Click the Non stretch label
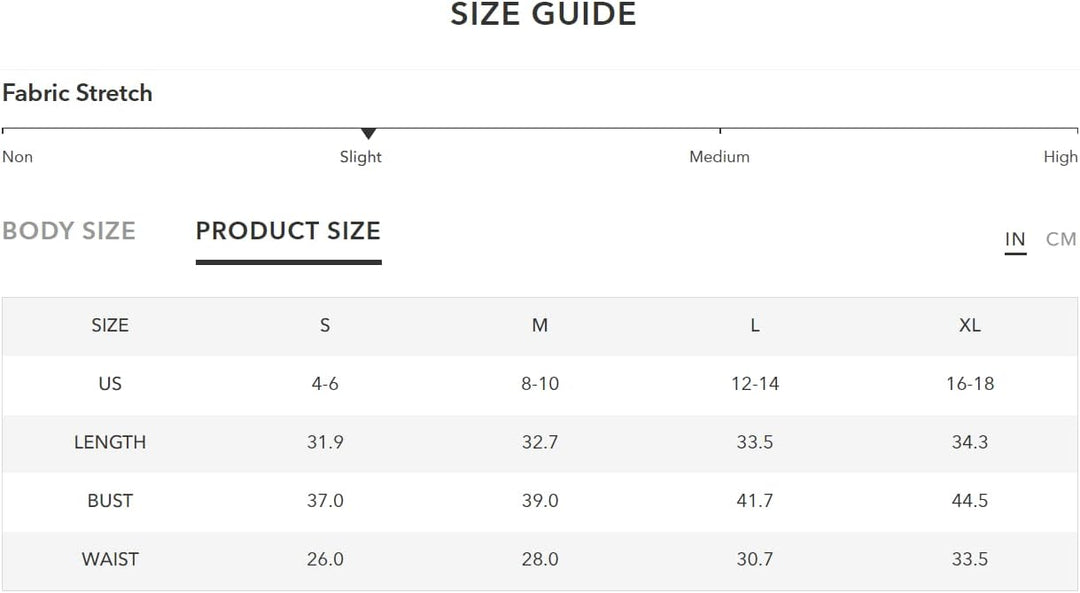The image size is (1080, 593). 17,157
